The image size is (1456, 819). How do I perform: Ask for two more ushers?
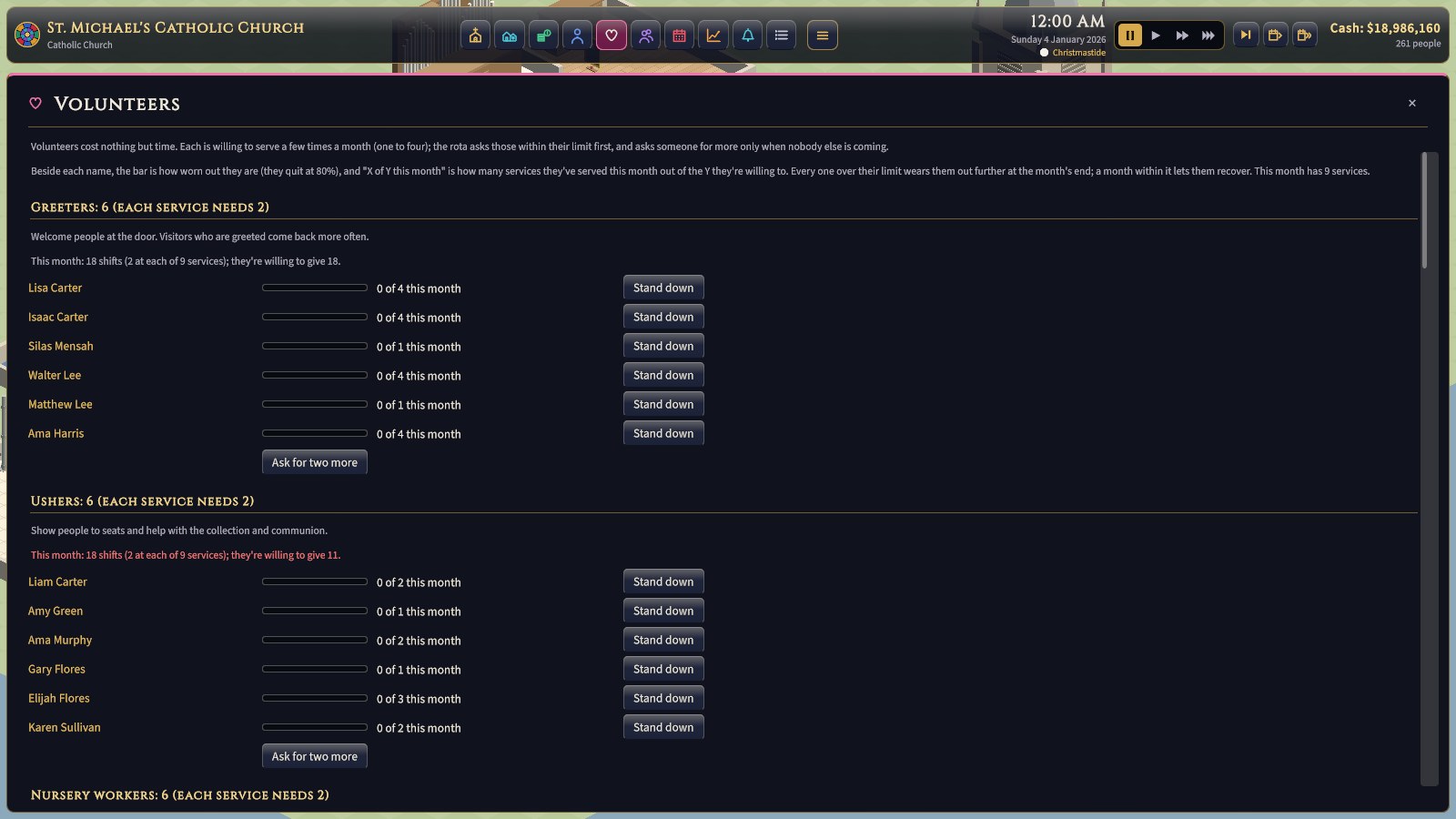[x=315, y=756]
